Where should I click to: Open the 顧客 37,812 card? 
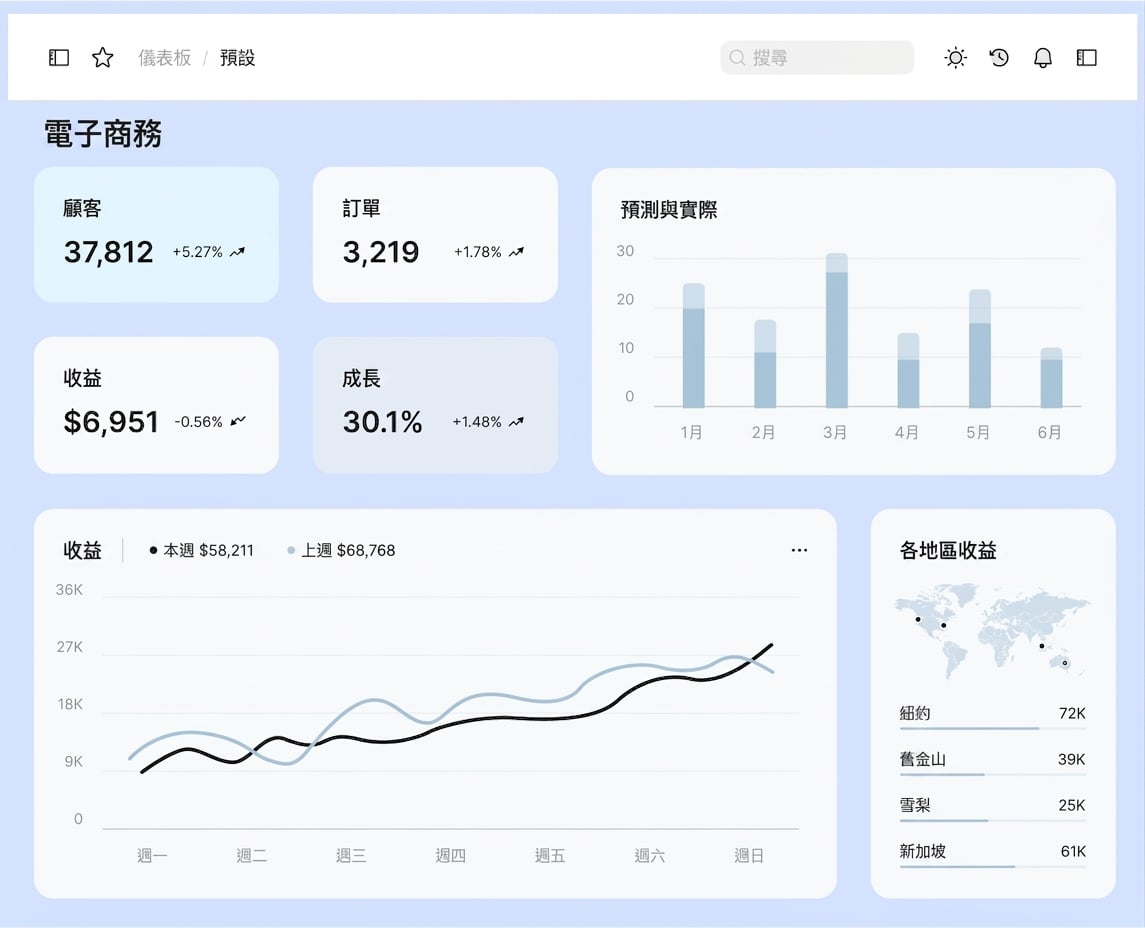tap(156, 234)
